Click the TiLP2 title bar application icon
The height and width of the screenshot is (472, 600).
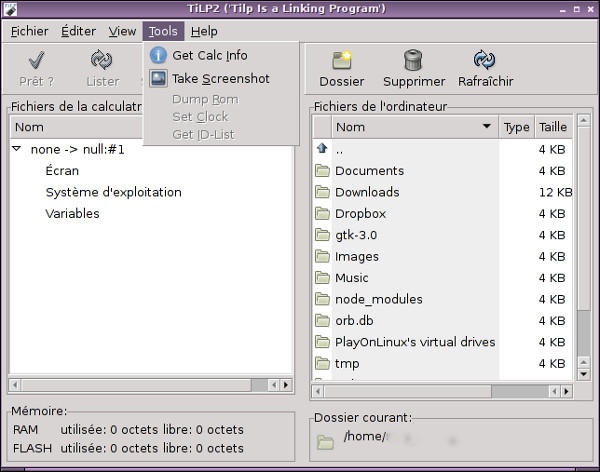pyautogui.click(x=10, y=9)
